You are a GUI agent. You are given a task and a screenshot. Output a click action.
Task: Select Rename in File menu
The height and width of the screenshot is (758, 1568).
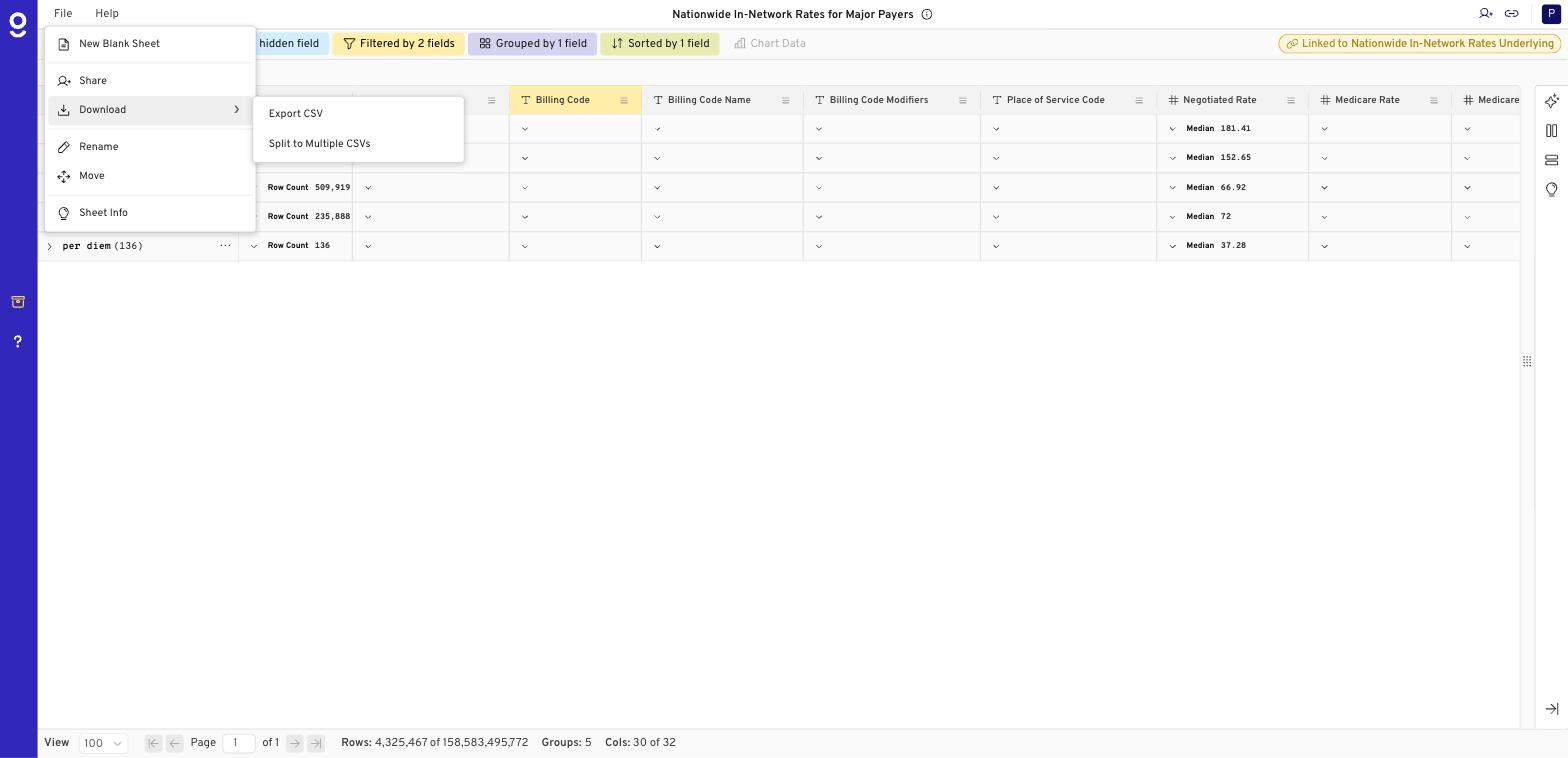pyautogui.click(x=150, y=147)
